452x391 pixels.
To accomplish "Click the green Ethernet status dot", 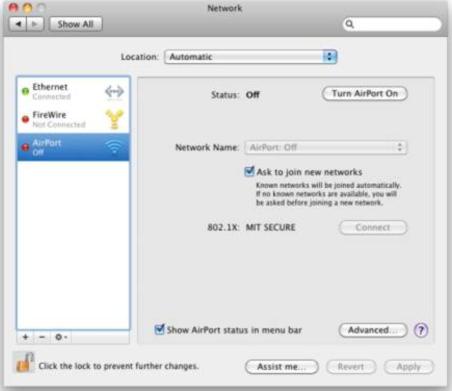I will [x=25, y=91].
